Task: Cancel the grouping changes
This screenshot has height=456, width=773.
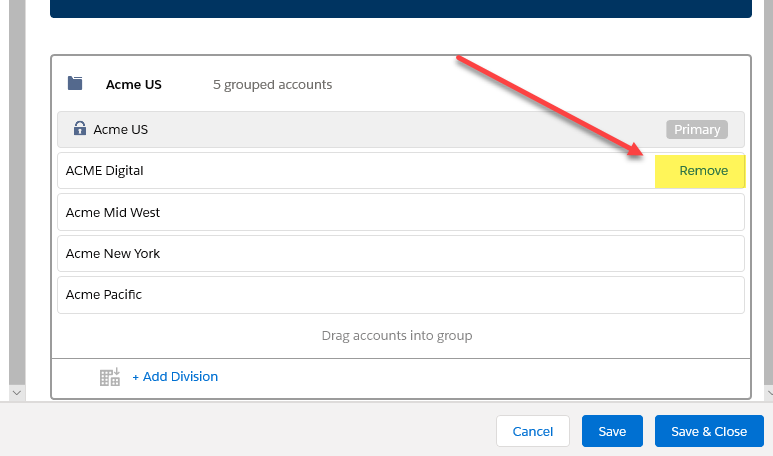Action: pyautogui.click(x=533, y=431)
